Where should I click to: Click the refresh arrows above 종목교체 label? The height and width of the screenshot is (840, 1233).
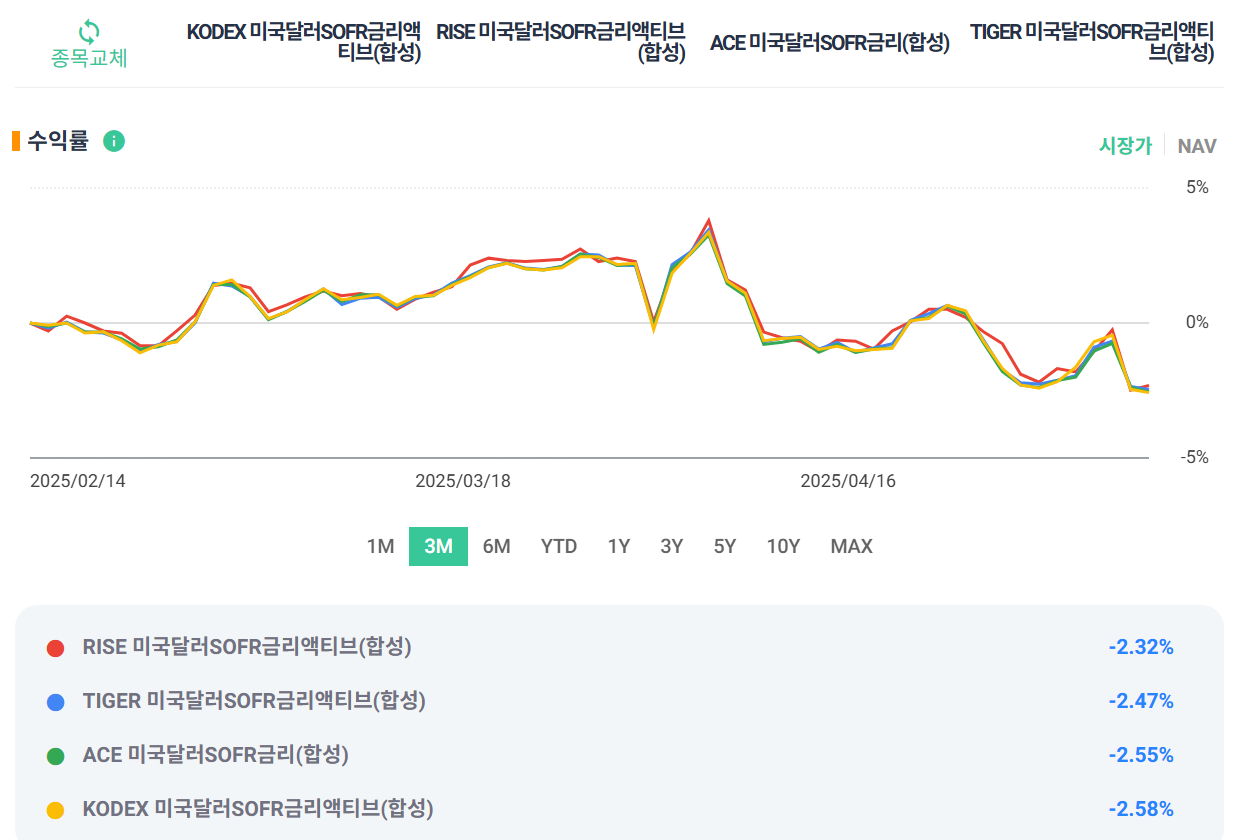tap(87, 28)
